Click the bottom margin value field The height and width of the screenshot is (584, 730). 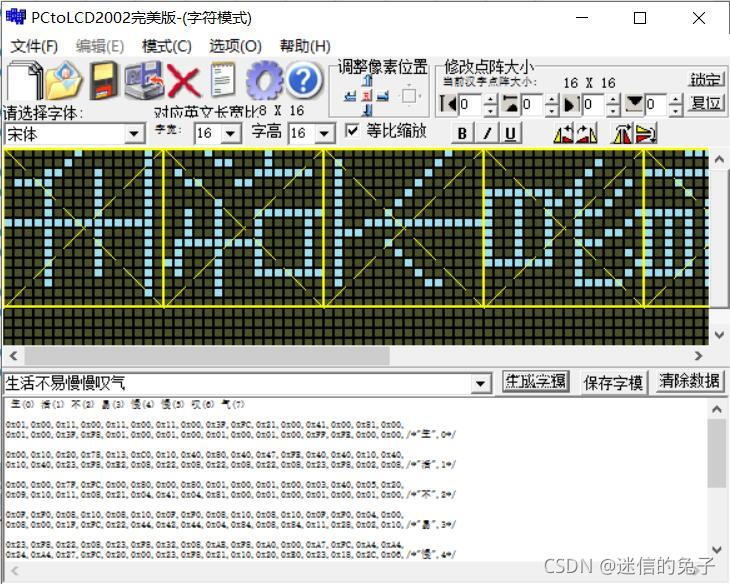coord(657,104)
